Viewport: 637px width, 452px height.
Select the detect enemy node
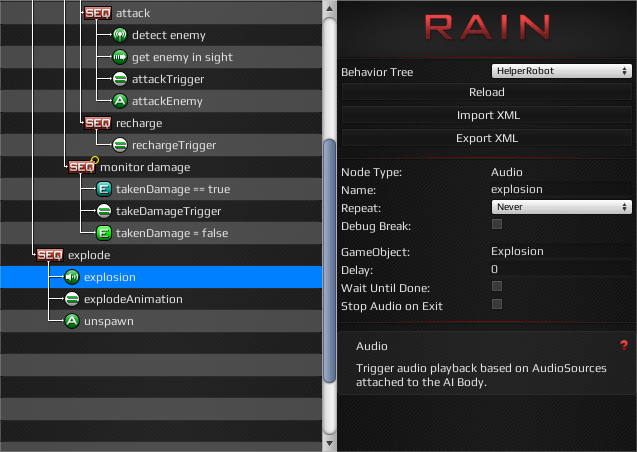169,35
